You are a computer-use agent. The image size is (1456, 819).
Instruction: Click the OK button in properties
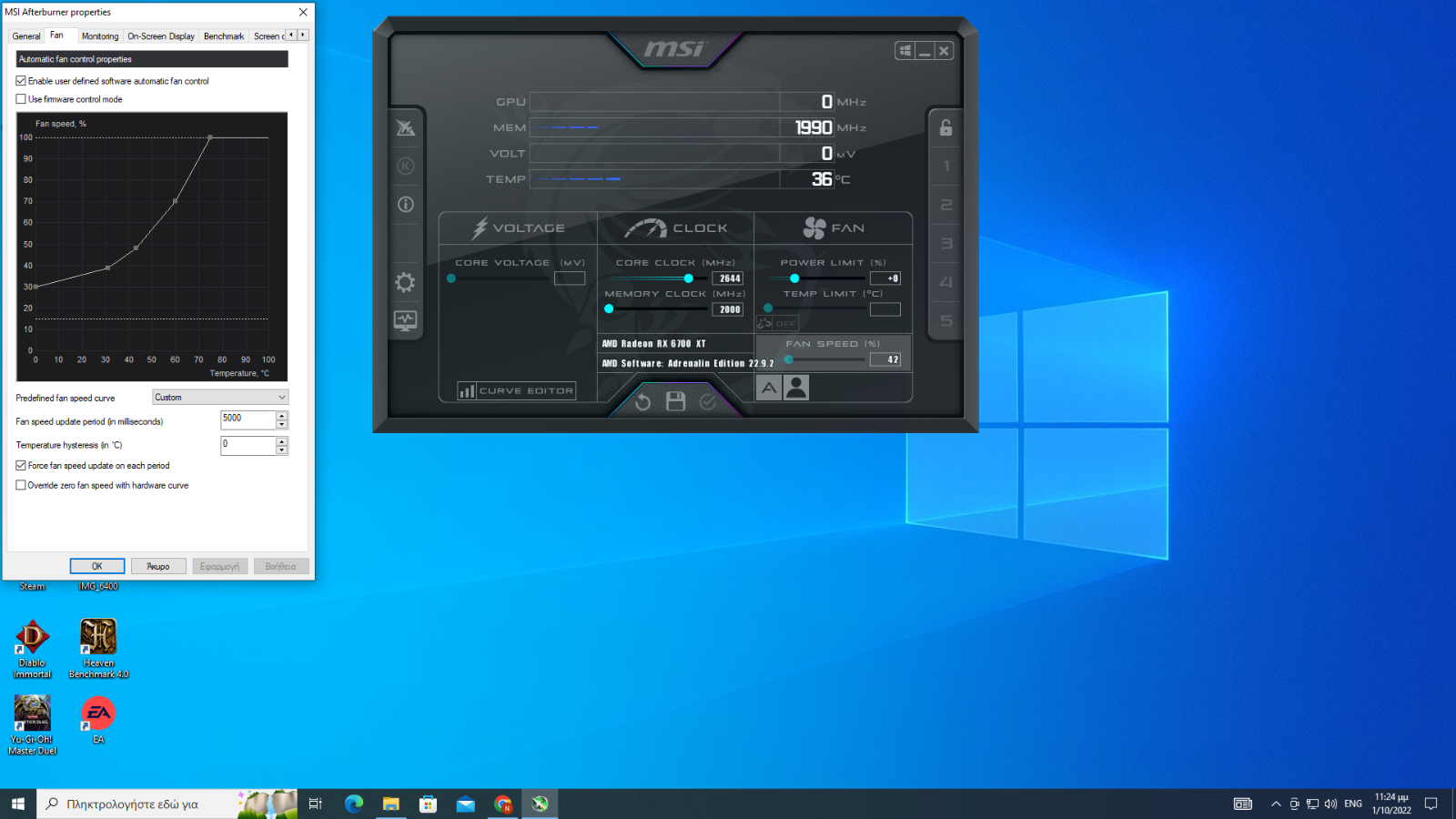coord(97,566)
